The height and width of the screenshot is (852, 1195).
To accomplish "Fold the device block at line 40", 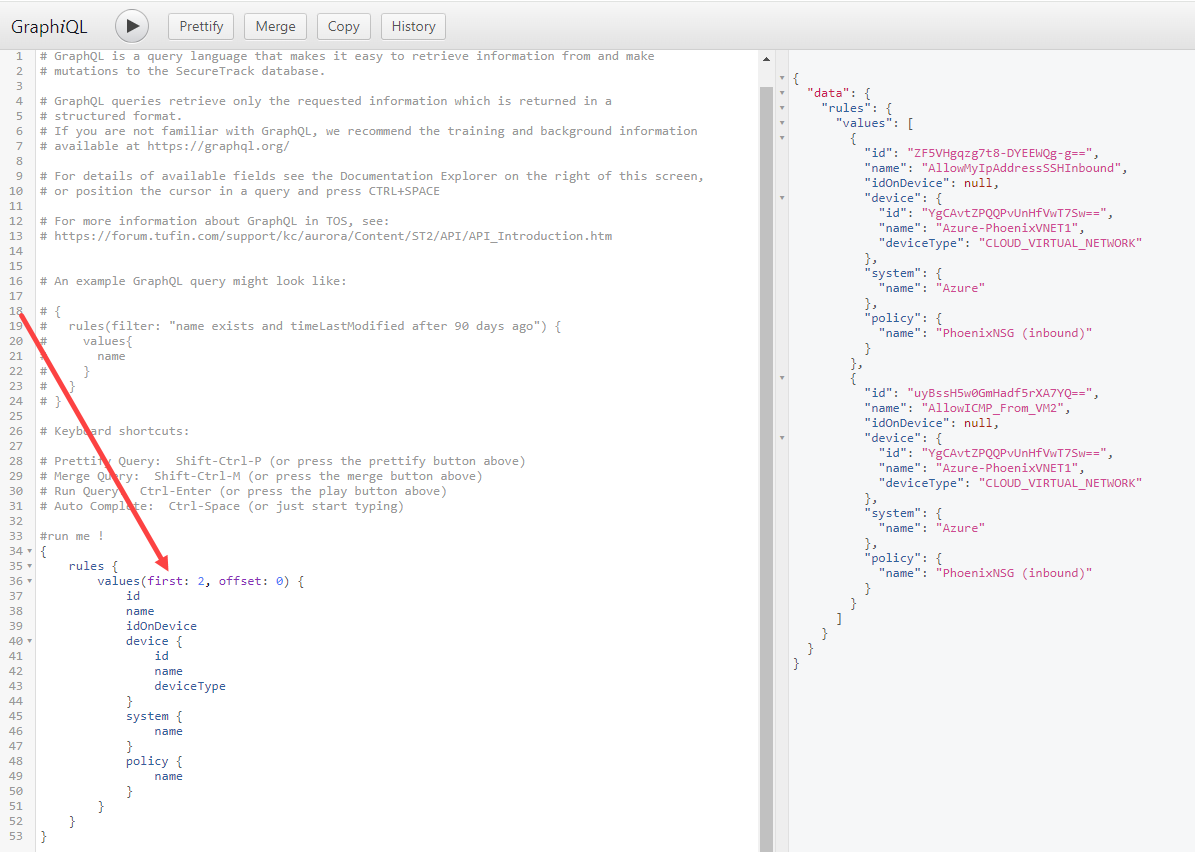I will (x=30, y=641).
